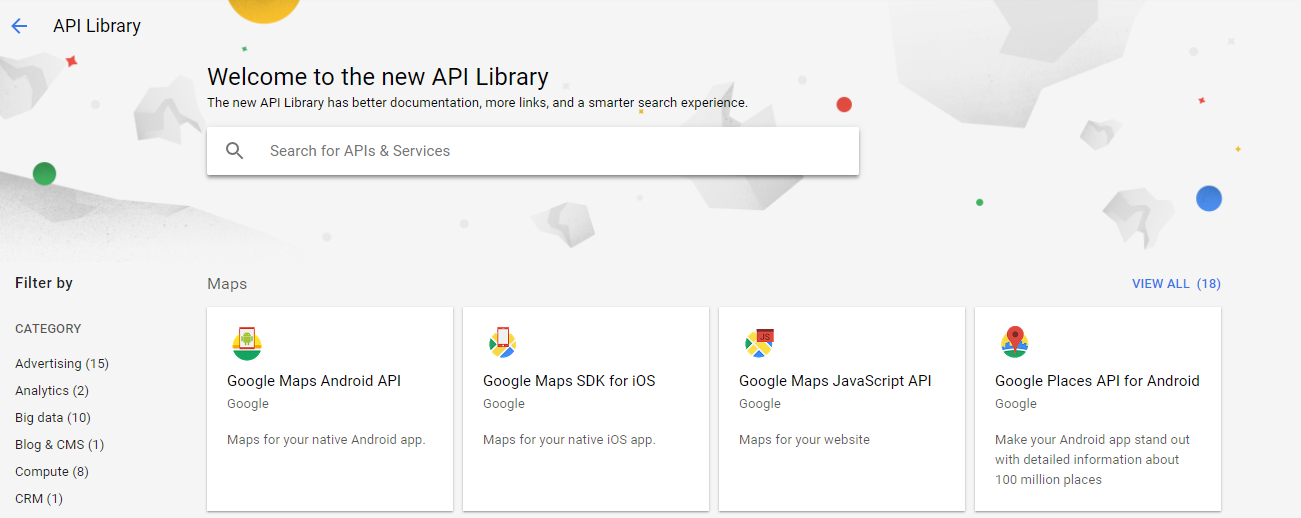This screenshot has width=1301, height=518.
Task: Focus the Search for APIs & Services field
Action: 533,151
